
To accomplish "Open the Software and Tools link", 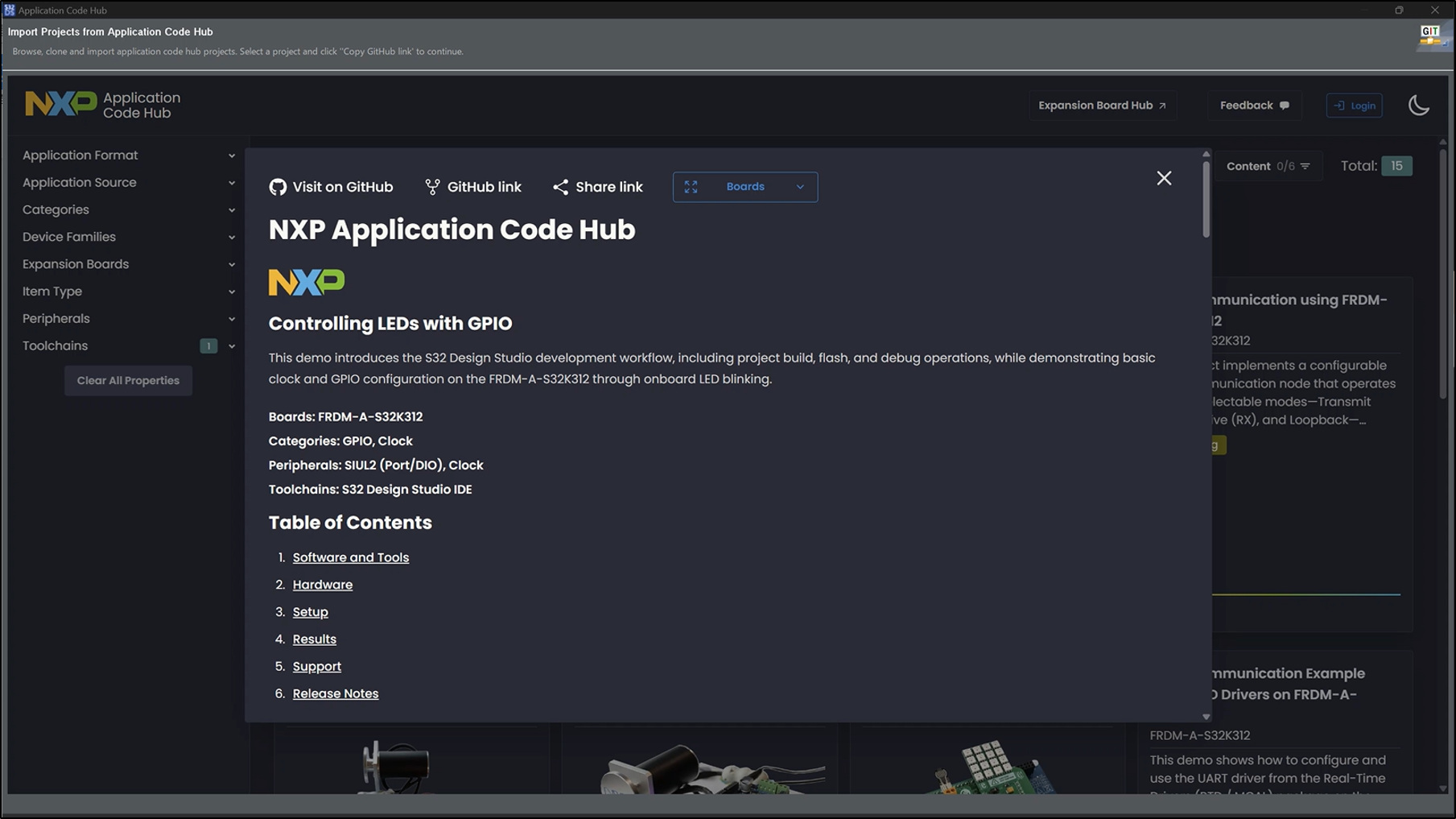I will point(351,557).
